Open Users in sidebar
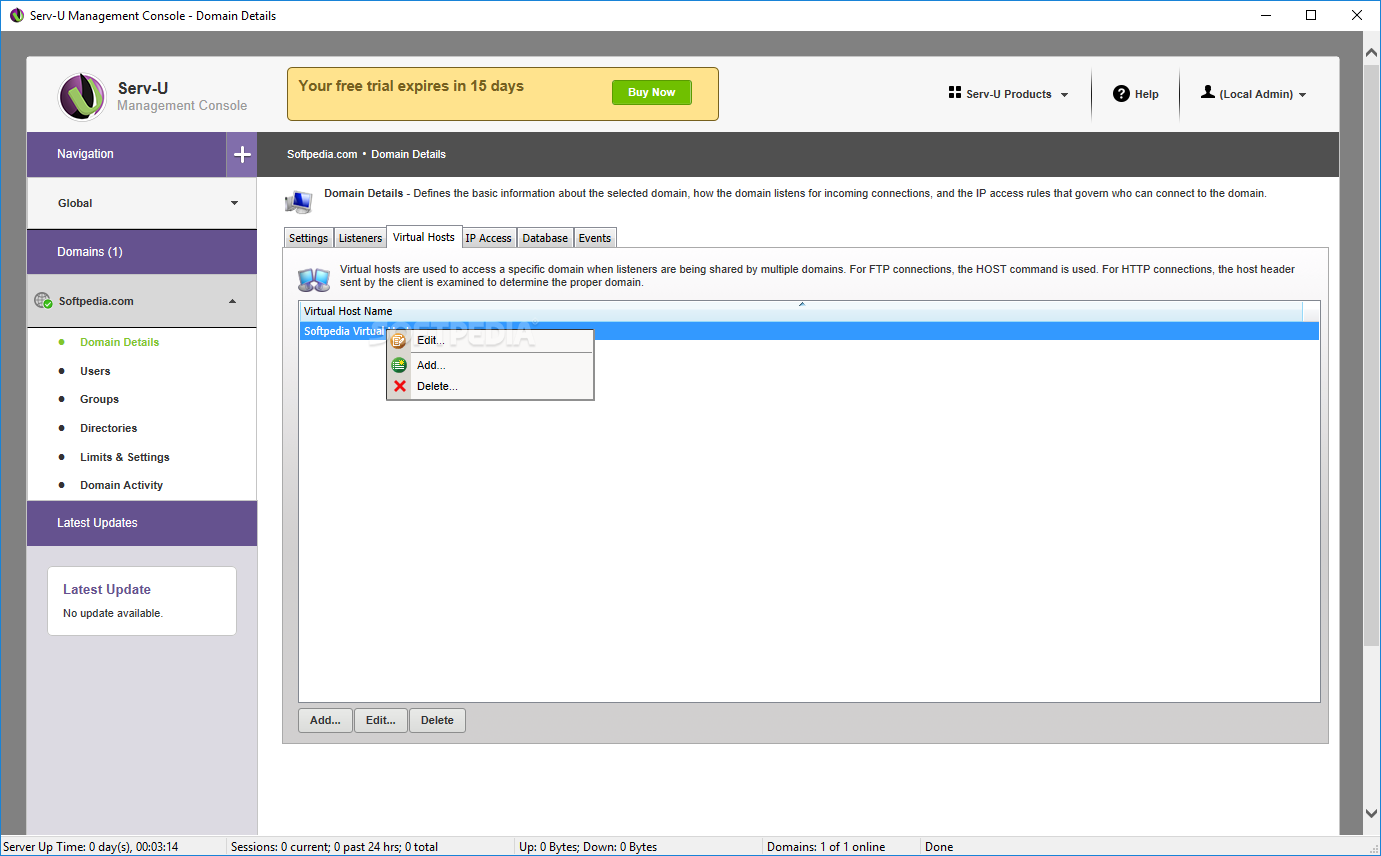The height and width of the screenshot is (856, 1381). [x=95, y=371]
